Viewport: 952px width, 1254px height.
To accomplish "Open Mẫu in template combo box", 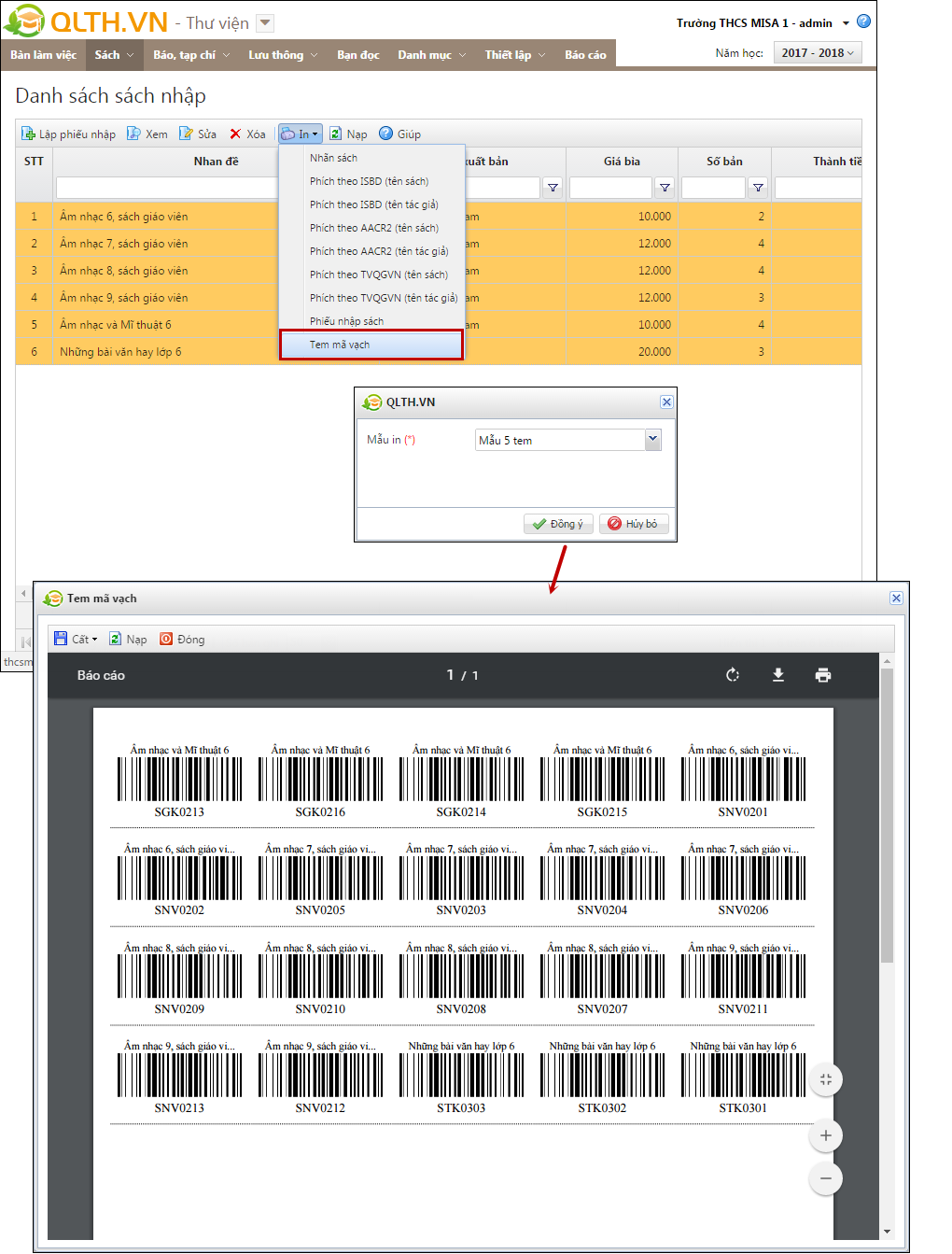I will click(568, 440).
